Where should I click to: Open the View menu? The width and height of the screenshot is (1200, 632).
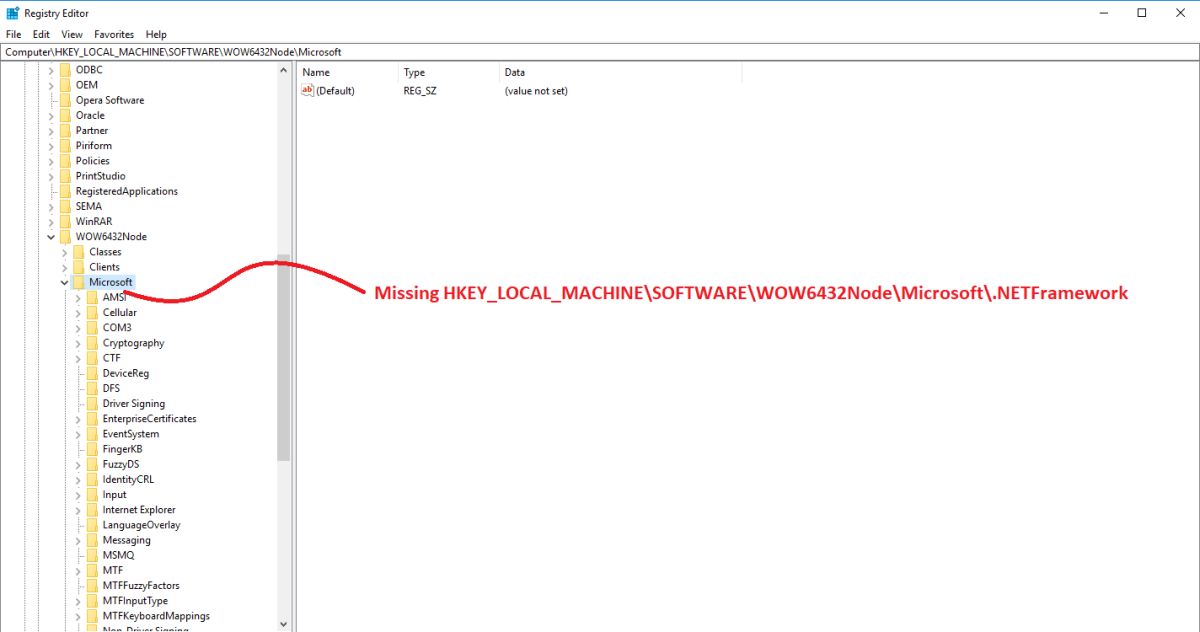coord(72,34)
